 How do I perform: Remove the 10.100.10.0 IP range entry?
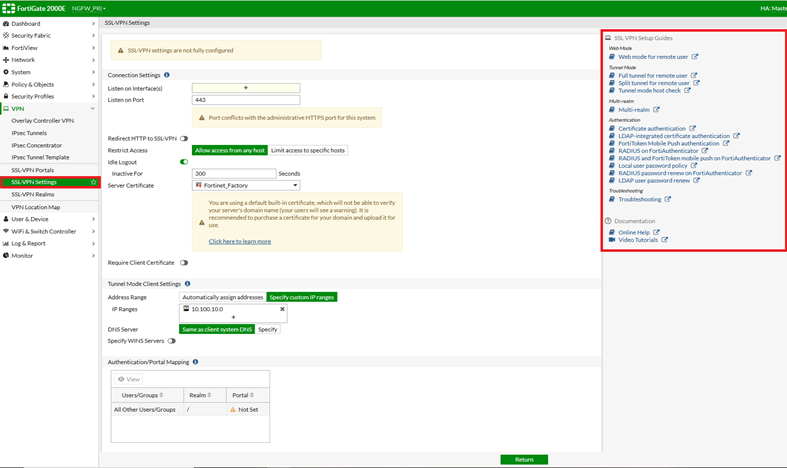coord(282,309)
